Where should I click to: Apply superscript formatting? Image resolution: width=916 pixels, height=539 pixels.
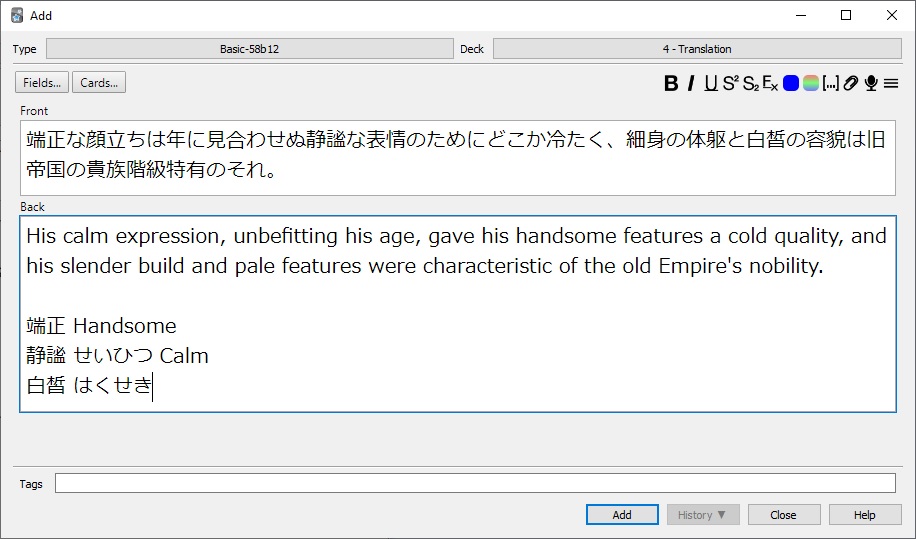(x=730, y=84)
